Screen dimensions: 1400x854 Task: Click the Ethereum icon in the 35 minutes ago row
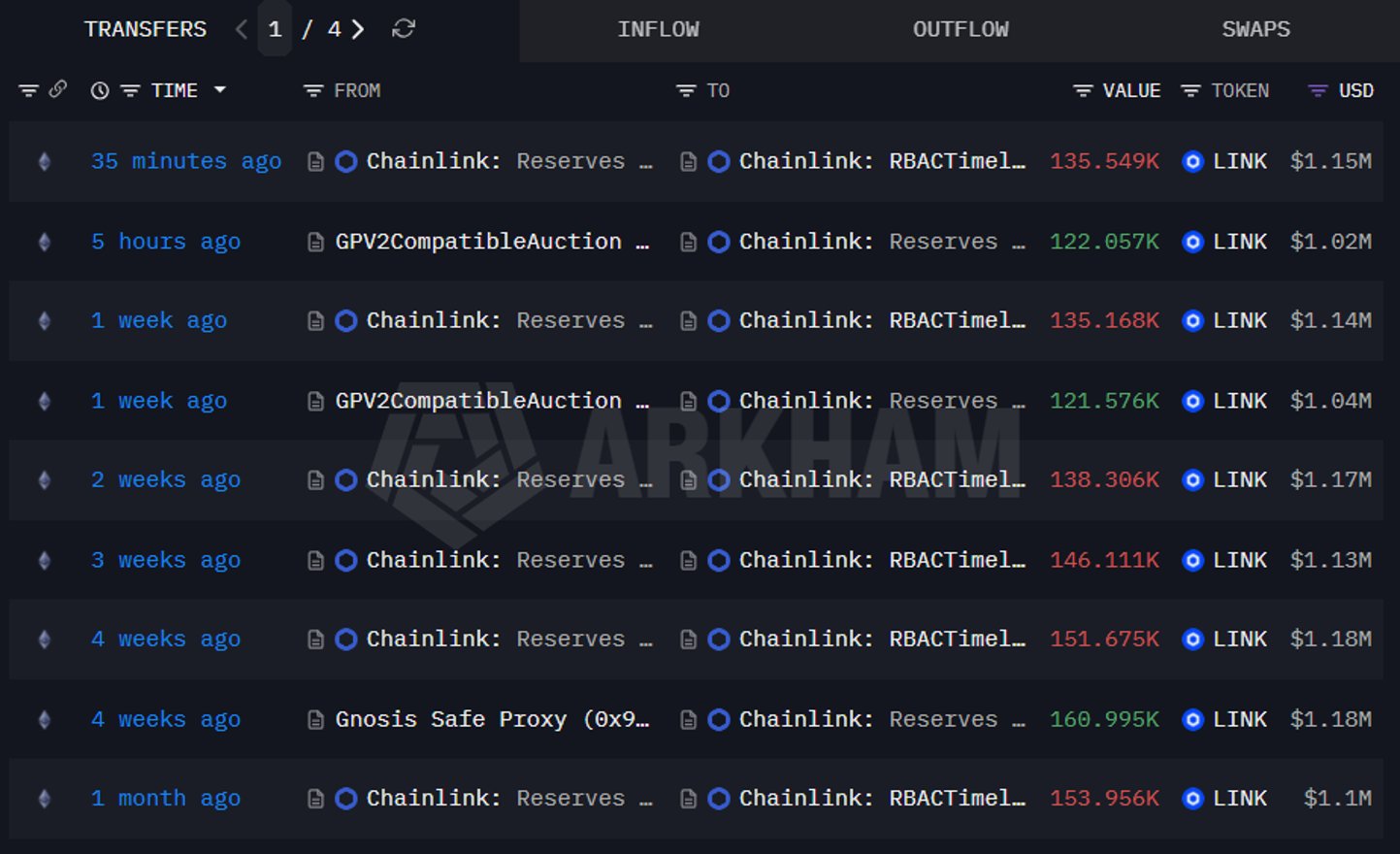44,161
